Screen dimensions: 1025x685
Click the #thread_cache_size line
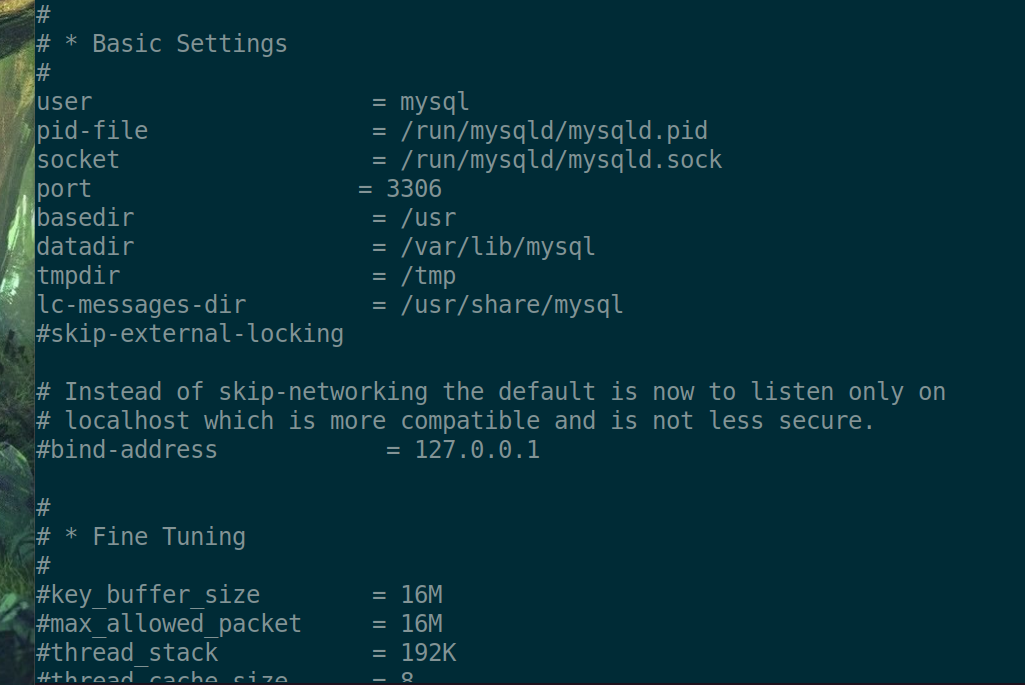point(226,677)
